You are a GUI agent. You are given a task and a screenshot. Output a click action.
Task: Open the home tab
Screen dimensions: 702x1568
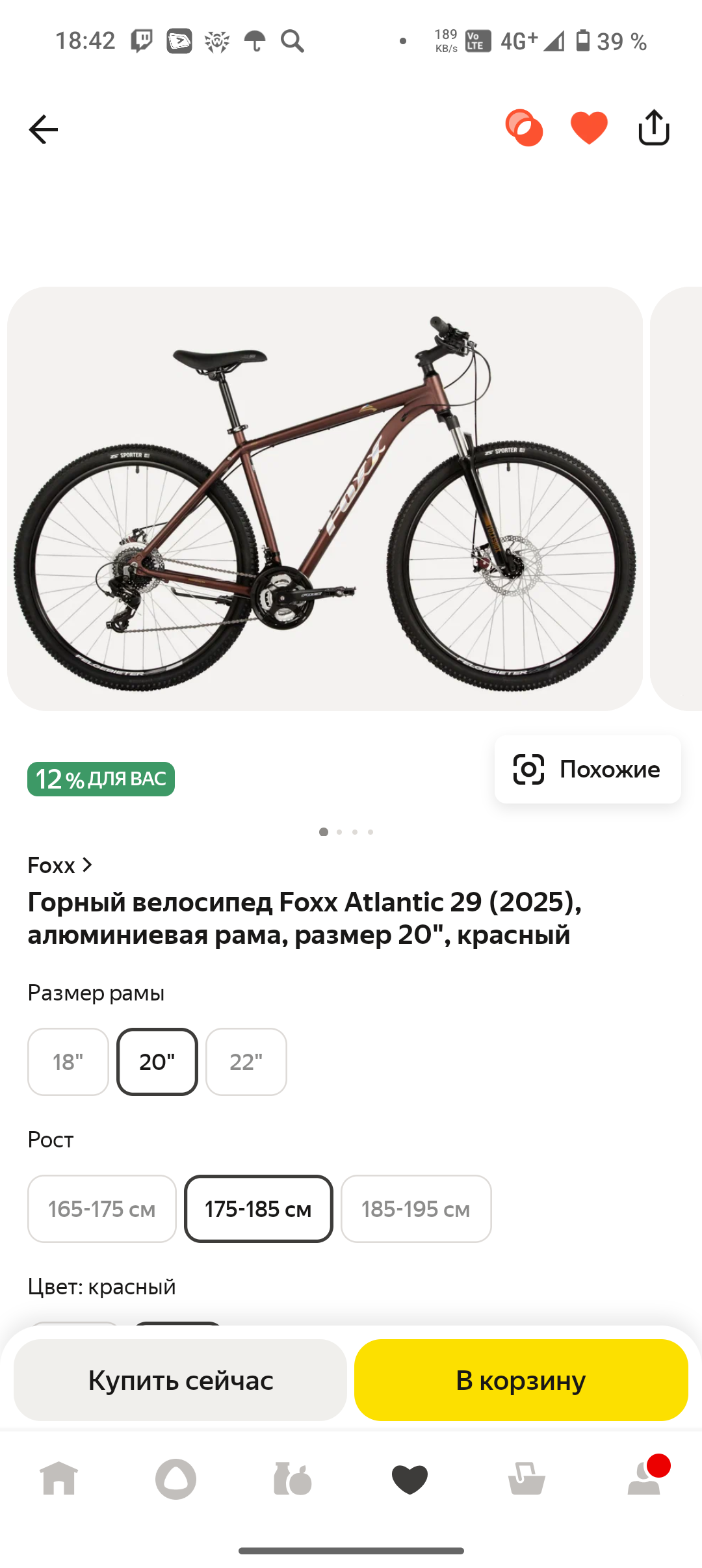click(x=58, y=1479)
